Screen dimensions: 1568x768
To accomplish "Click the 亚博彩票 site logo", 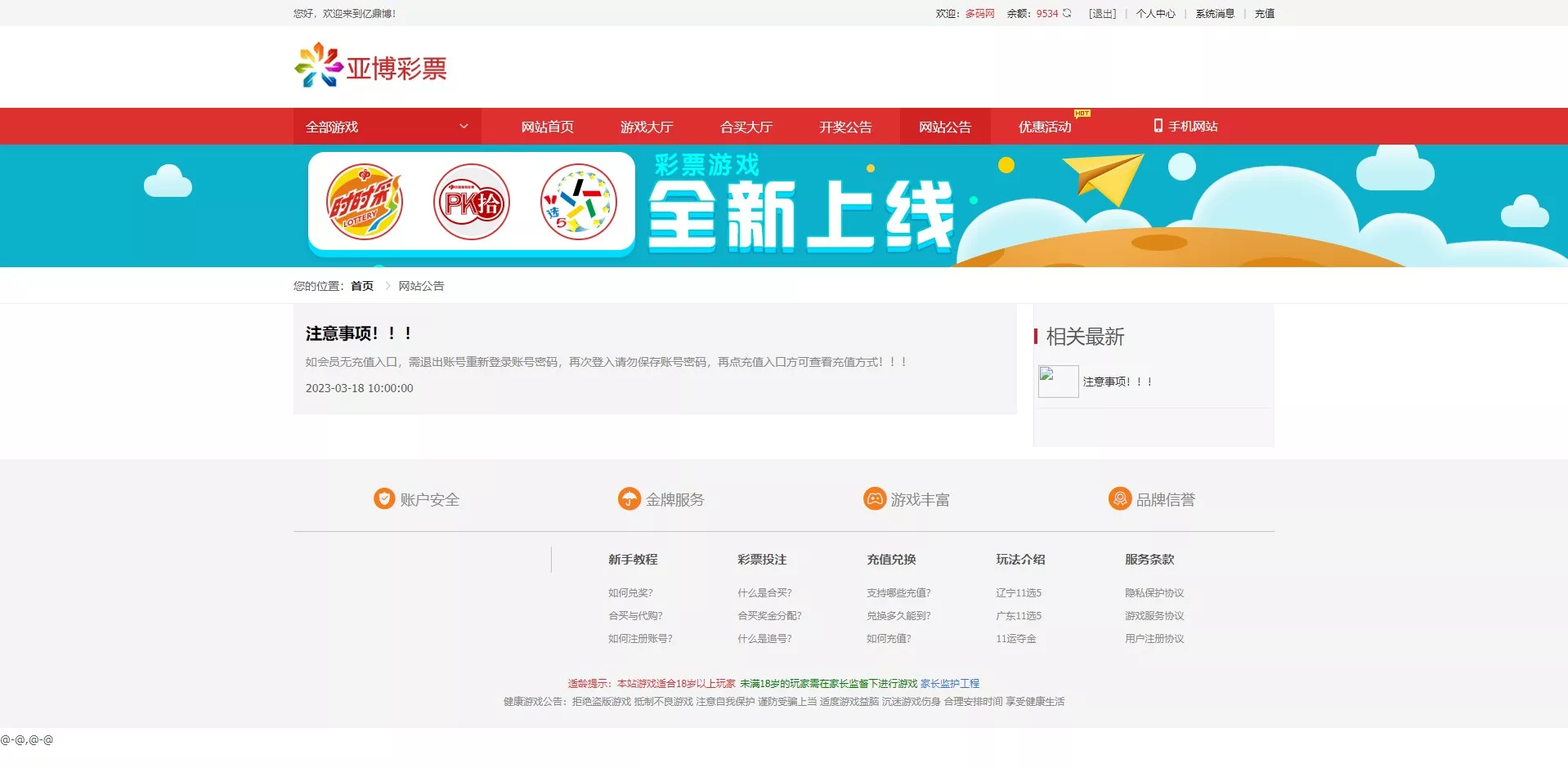I will 370,66.
